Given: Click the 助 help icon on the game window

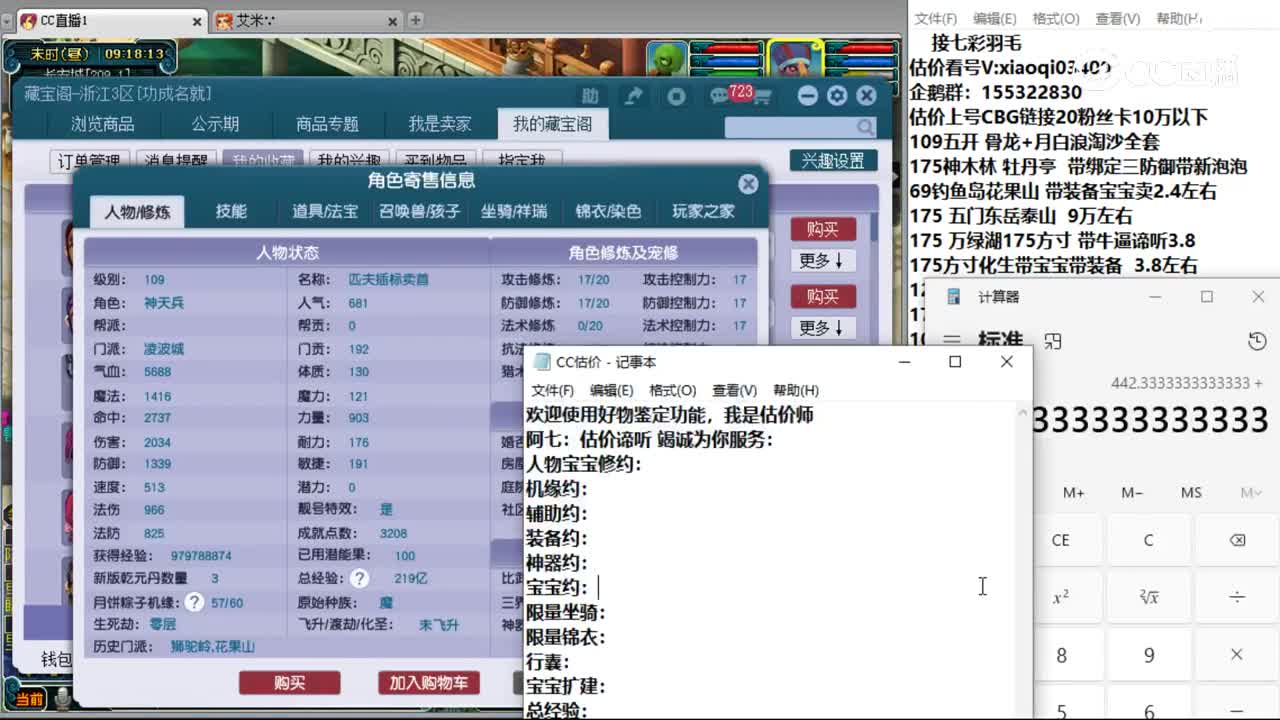Looking at the screenshot, I should point(591,94).
